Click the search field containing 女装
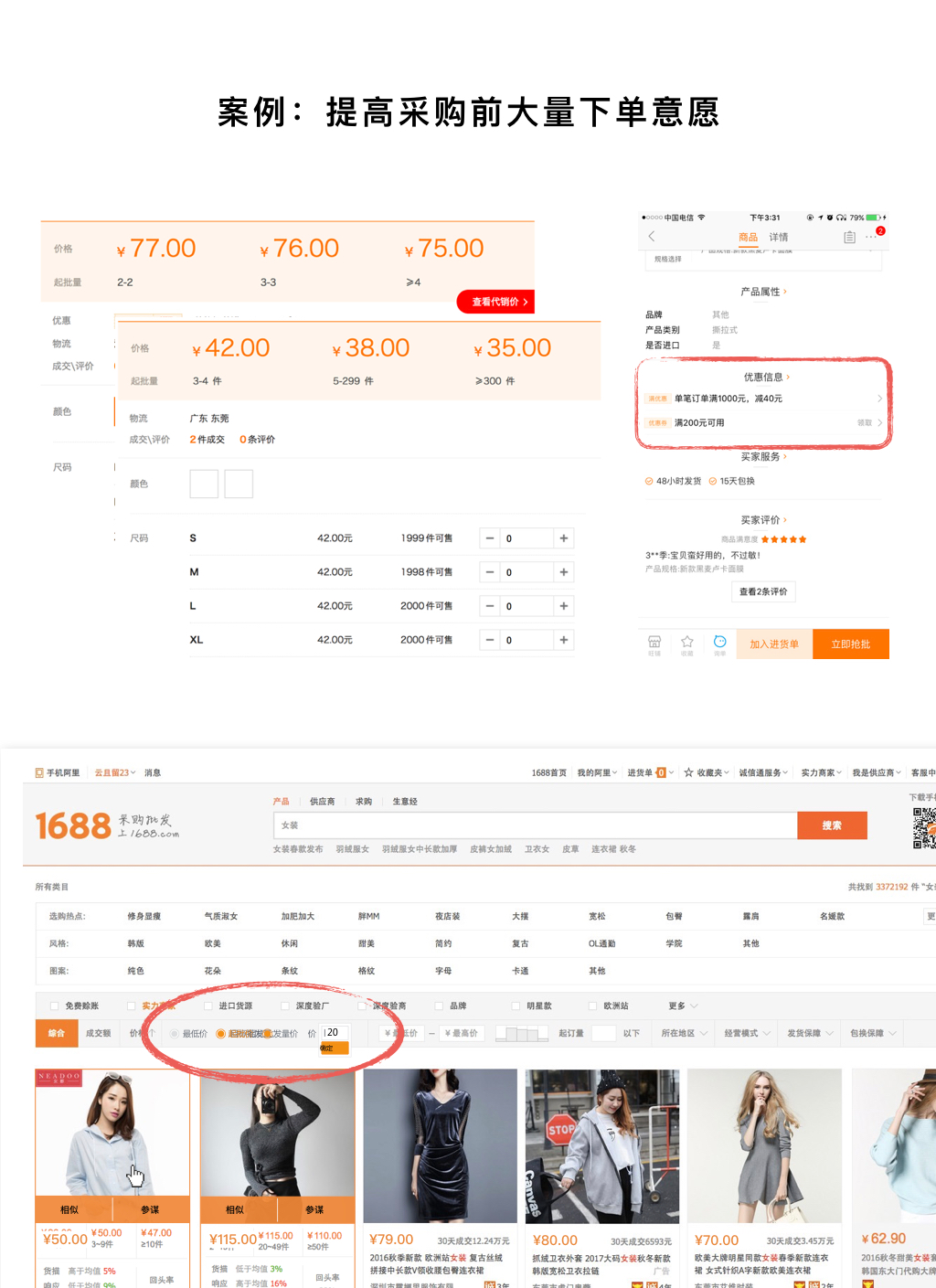 535,825
